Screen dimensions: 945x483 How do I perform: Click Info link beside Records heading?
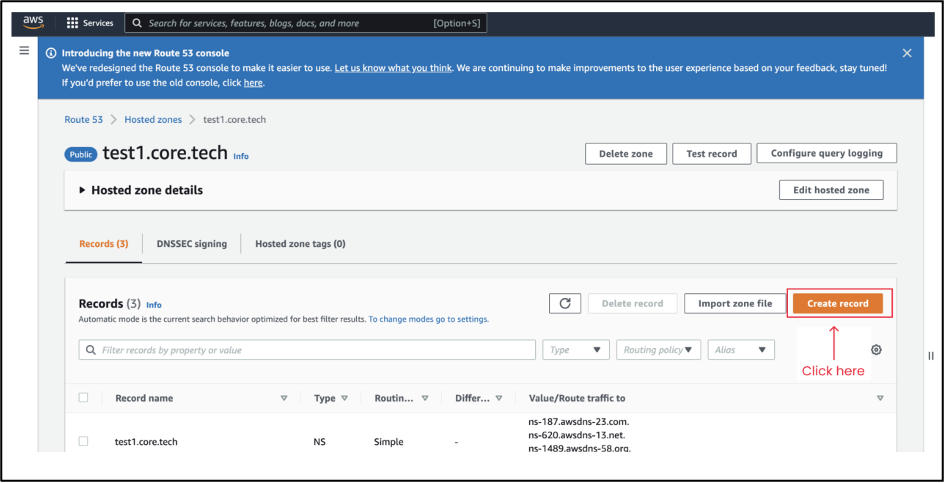pos(154,305)
